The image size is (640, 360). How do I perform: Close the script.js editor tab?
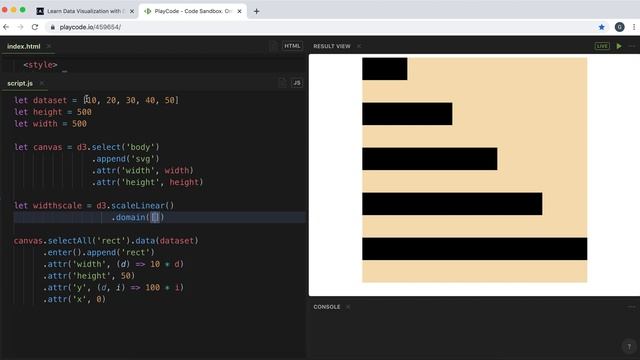click(x=42, y=83)
